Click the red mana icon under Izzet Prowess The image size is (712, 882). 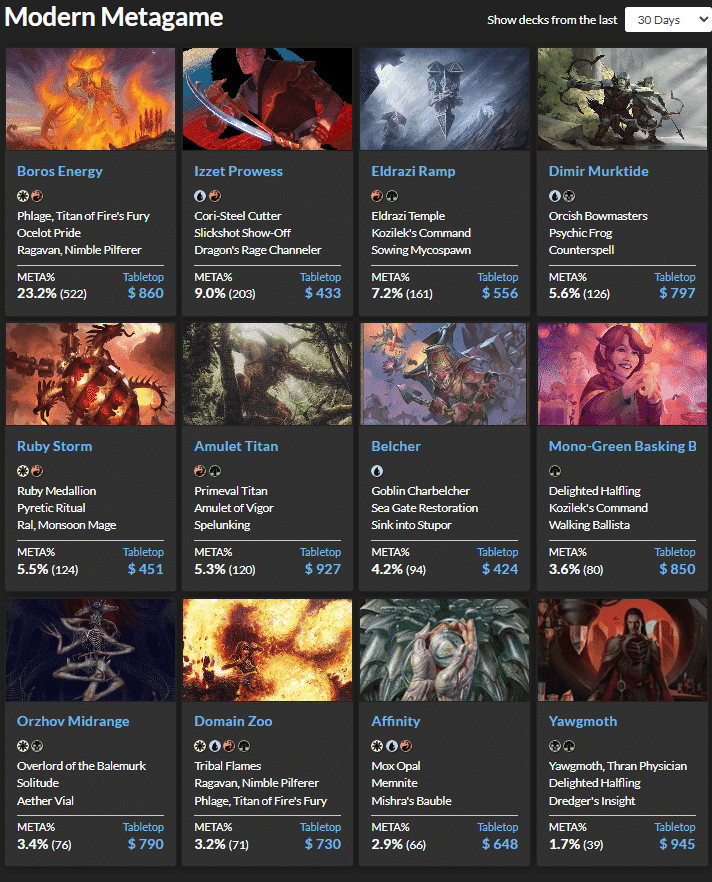[x=215, y=196]
